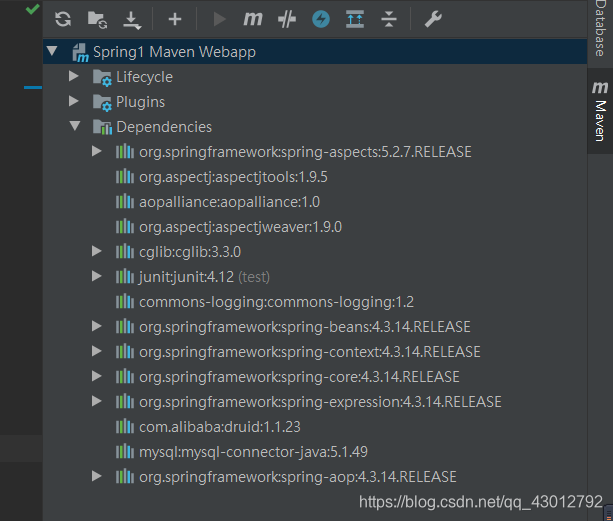Click library icon beside mysql-connector-java:5.1.49
The width and height of the screenshot is (613, 521).
pos(125,451)
